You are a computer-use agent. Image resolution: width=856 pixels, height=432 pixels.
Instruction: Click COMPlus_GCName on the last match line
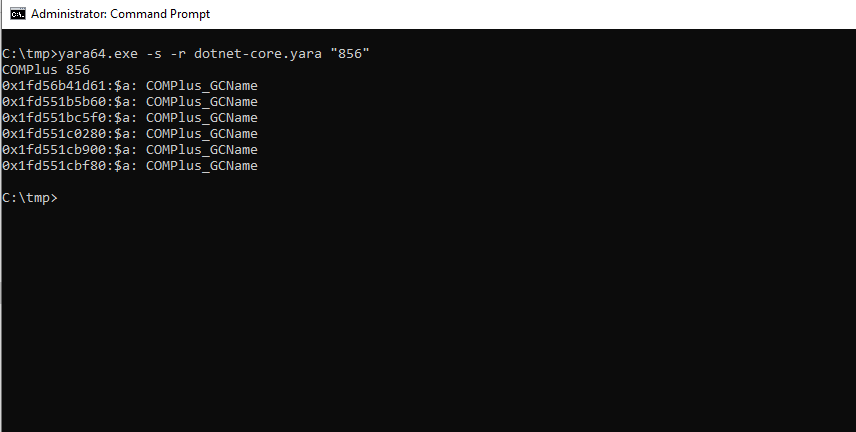(202, 165)
